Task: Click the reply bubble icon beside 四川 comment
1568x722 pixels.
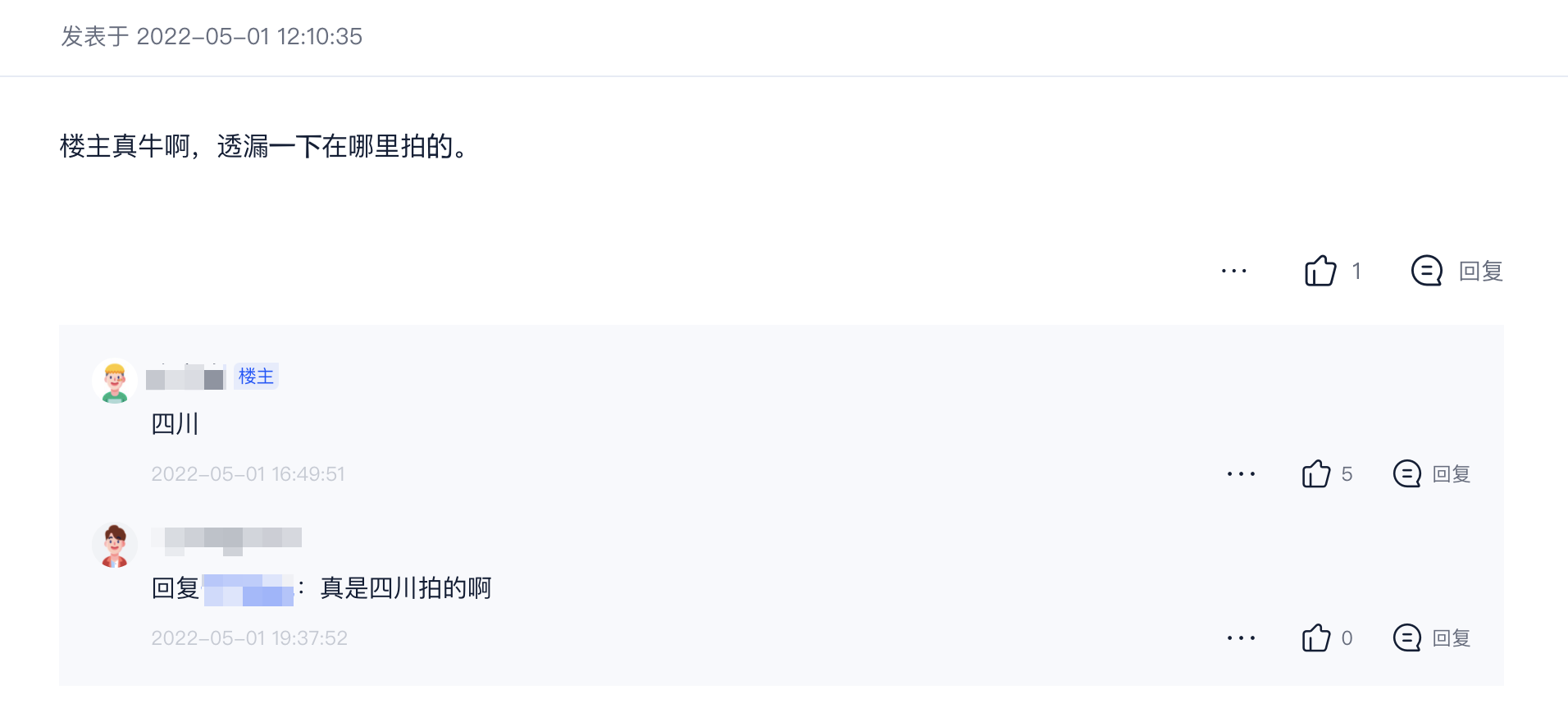Action: pyautogui.click(x=1406, y=474)
